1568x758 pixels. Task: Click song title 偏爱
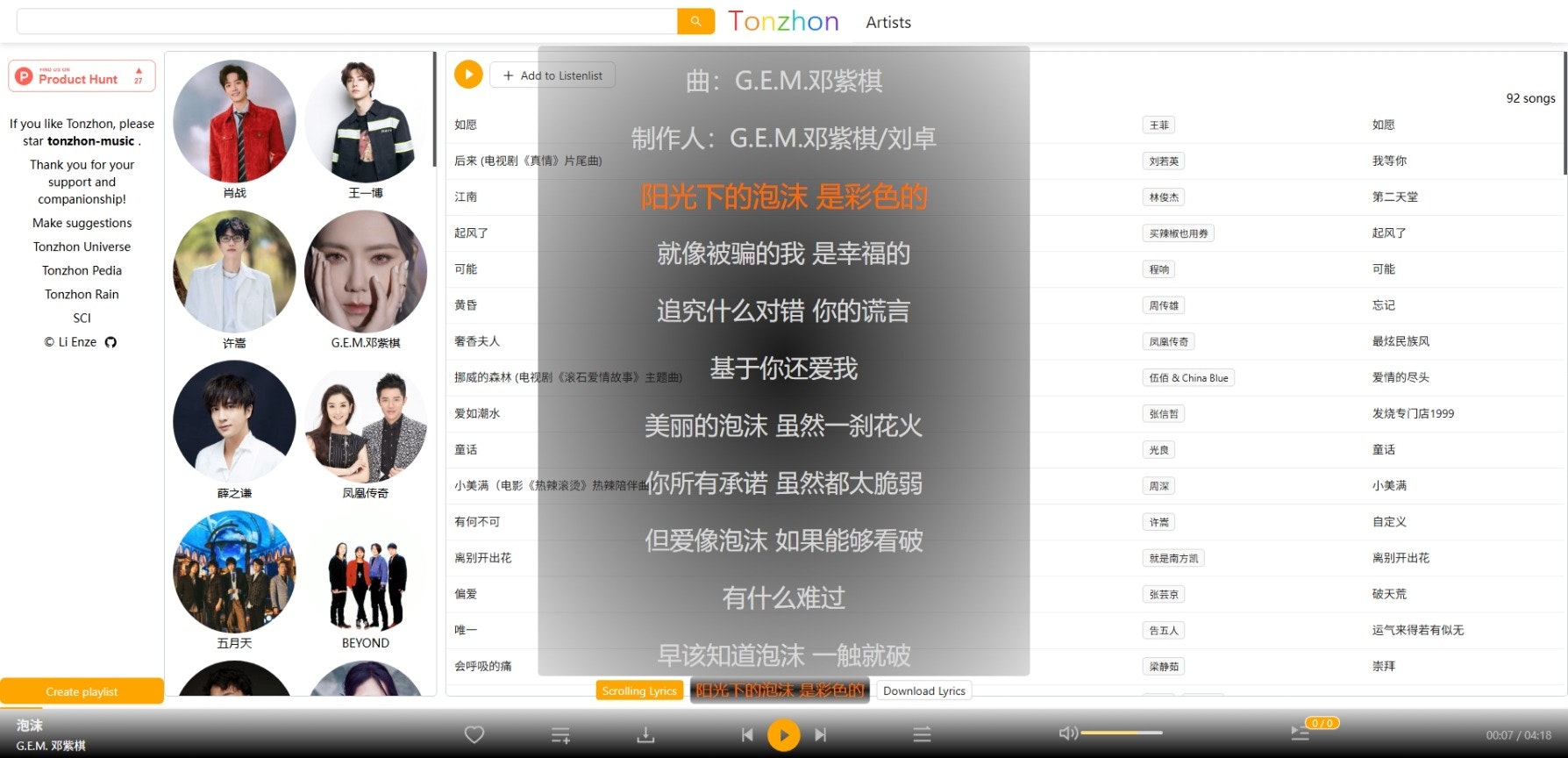(x=466, y=594)
